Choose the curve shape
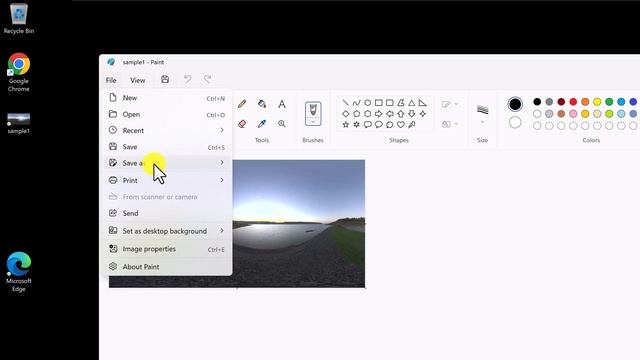 pyautogui.click(x=356, y=103)
